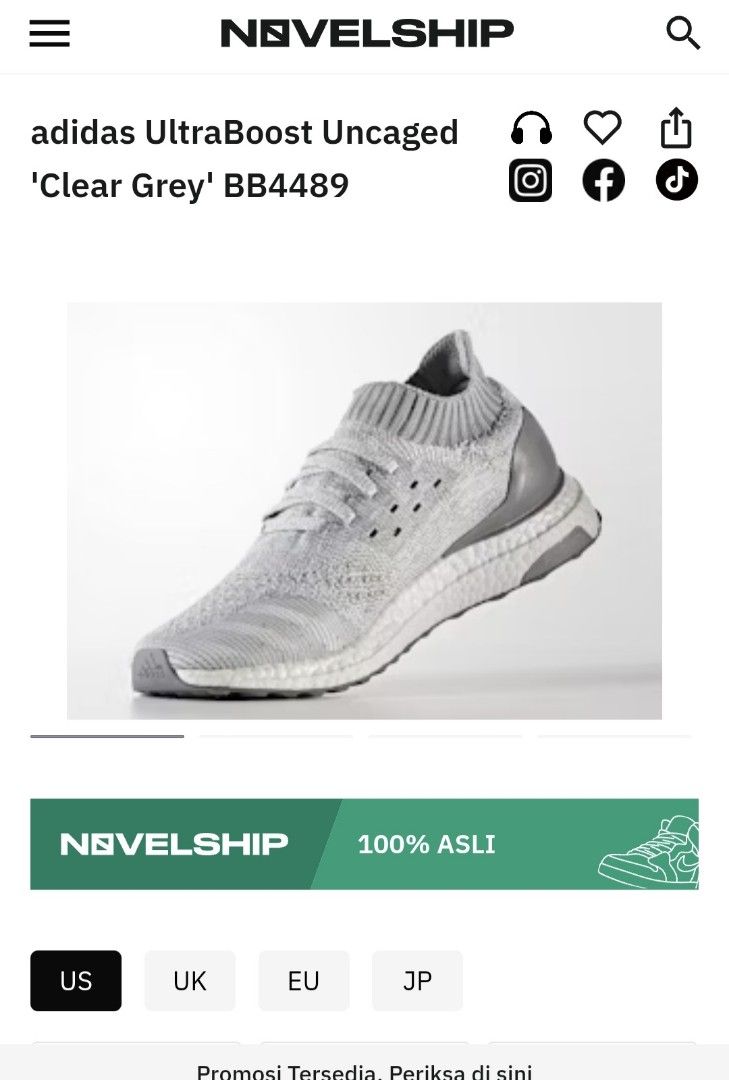Go to Novelship home via header logo
Screen dimensions: 729x1080
[367, 34]
